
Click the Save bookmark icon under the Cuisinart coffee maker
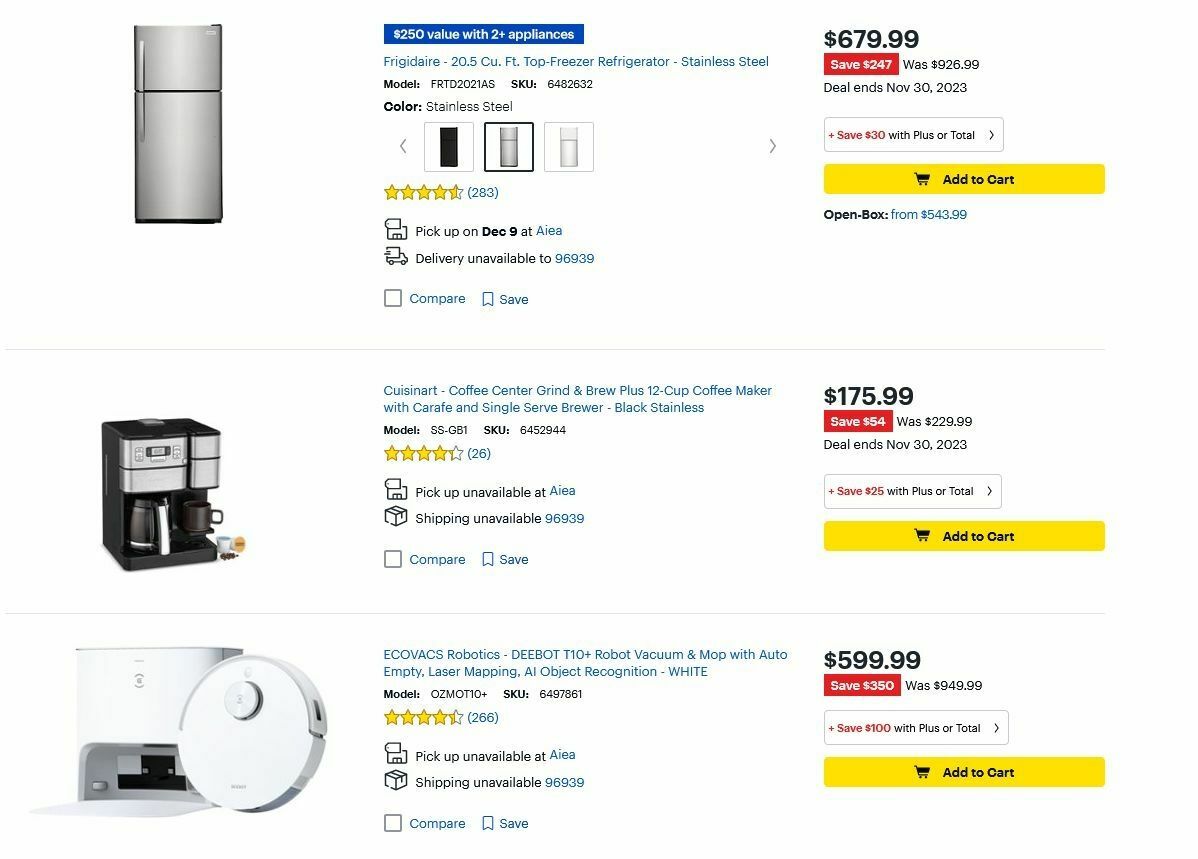(488, 558)
